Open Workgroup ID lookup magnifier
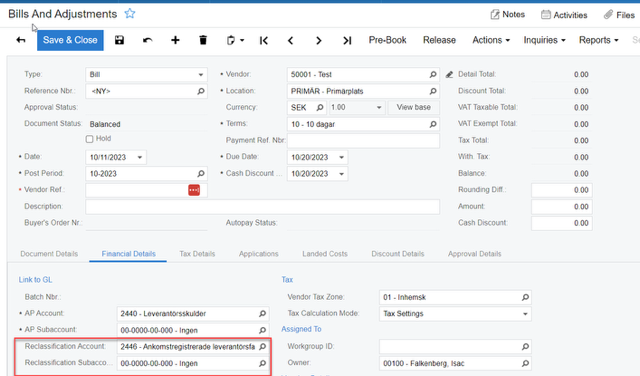The image size is (640, 376). pos(525,347)
